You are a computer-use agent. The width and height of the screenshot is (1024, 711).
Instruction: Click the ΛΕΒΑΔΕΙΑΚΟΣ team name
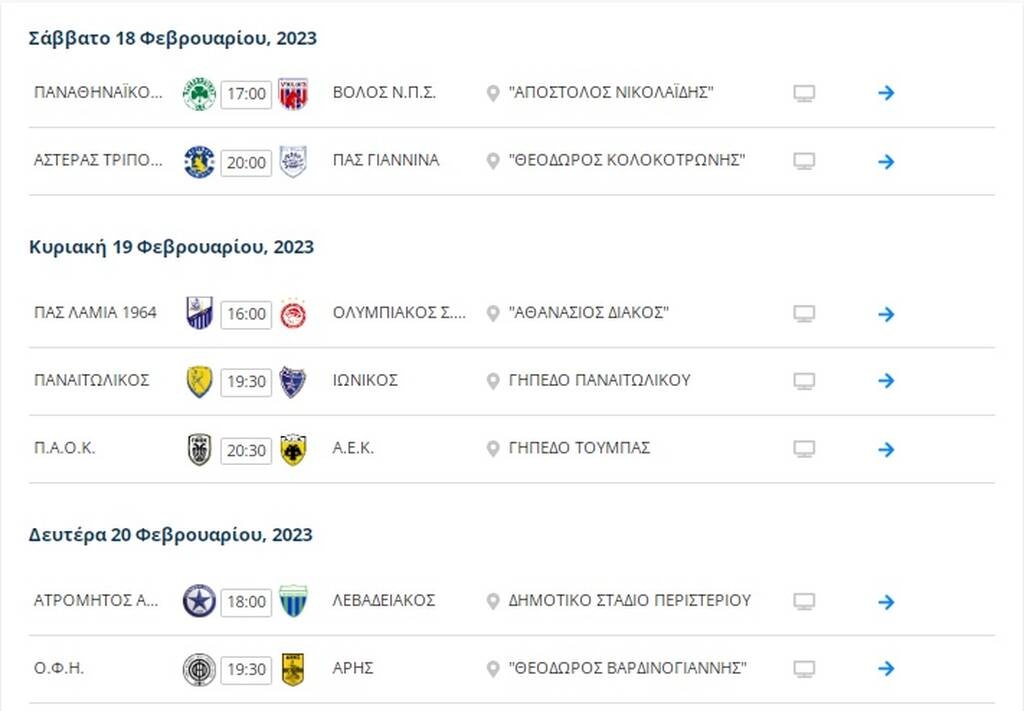coord(385,601)
